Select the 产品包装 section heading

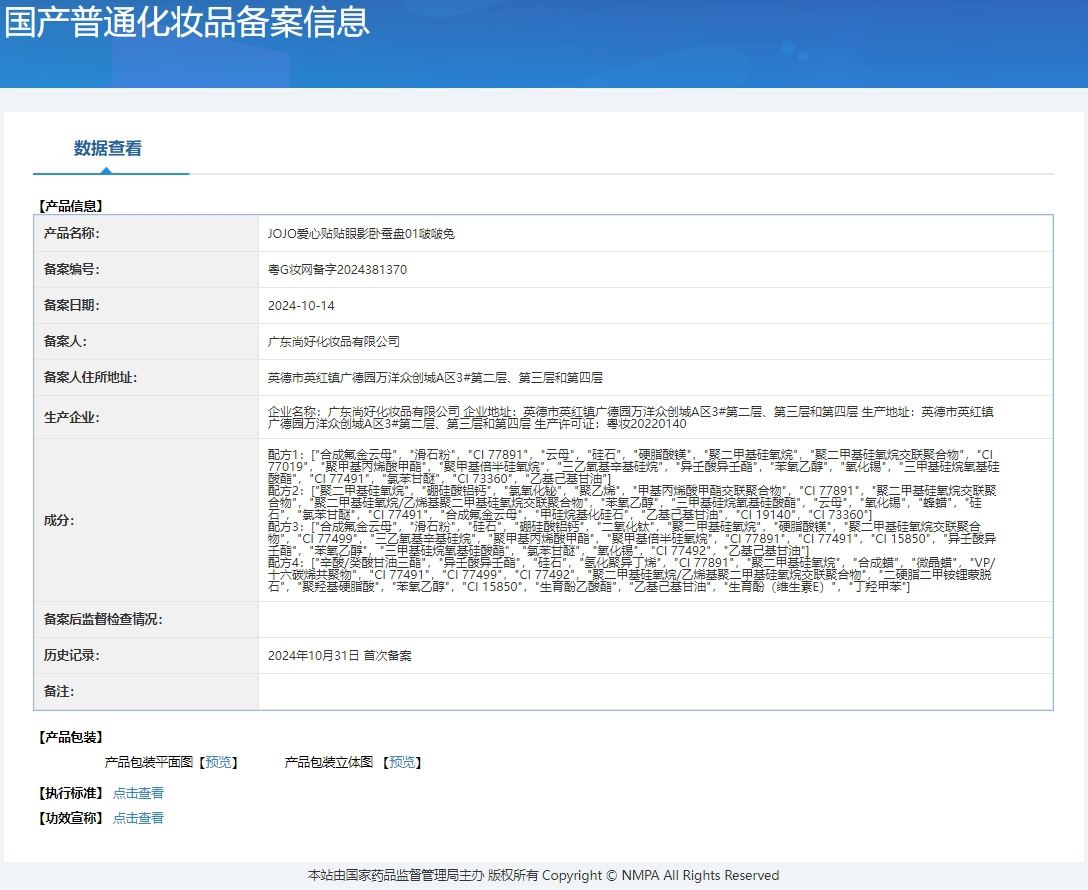pos(71,737)
